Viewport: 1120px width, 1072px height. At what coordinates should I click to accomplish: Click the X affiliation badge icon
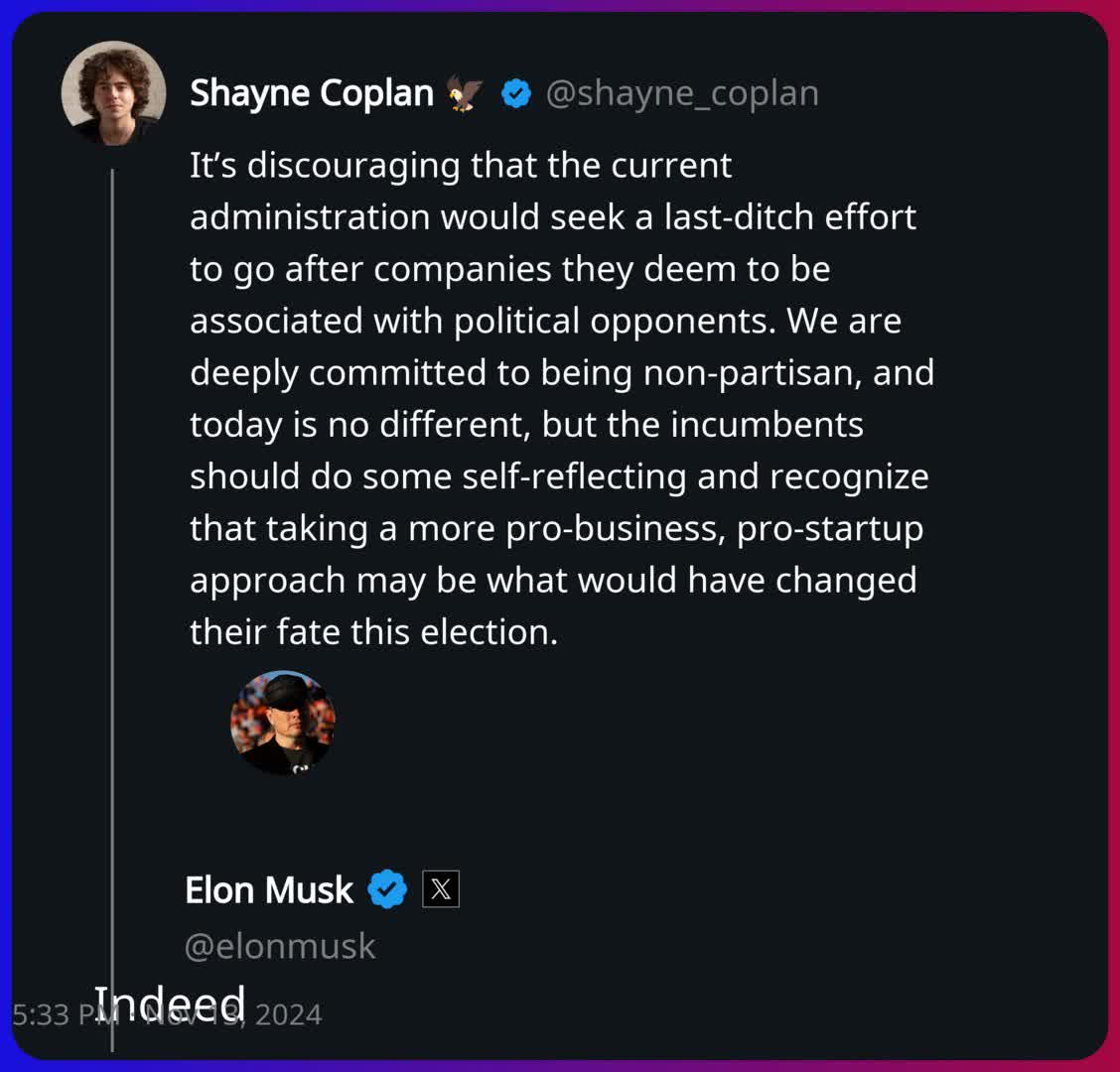click(441, 889)
